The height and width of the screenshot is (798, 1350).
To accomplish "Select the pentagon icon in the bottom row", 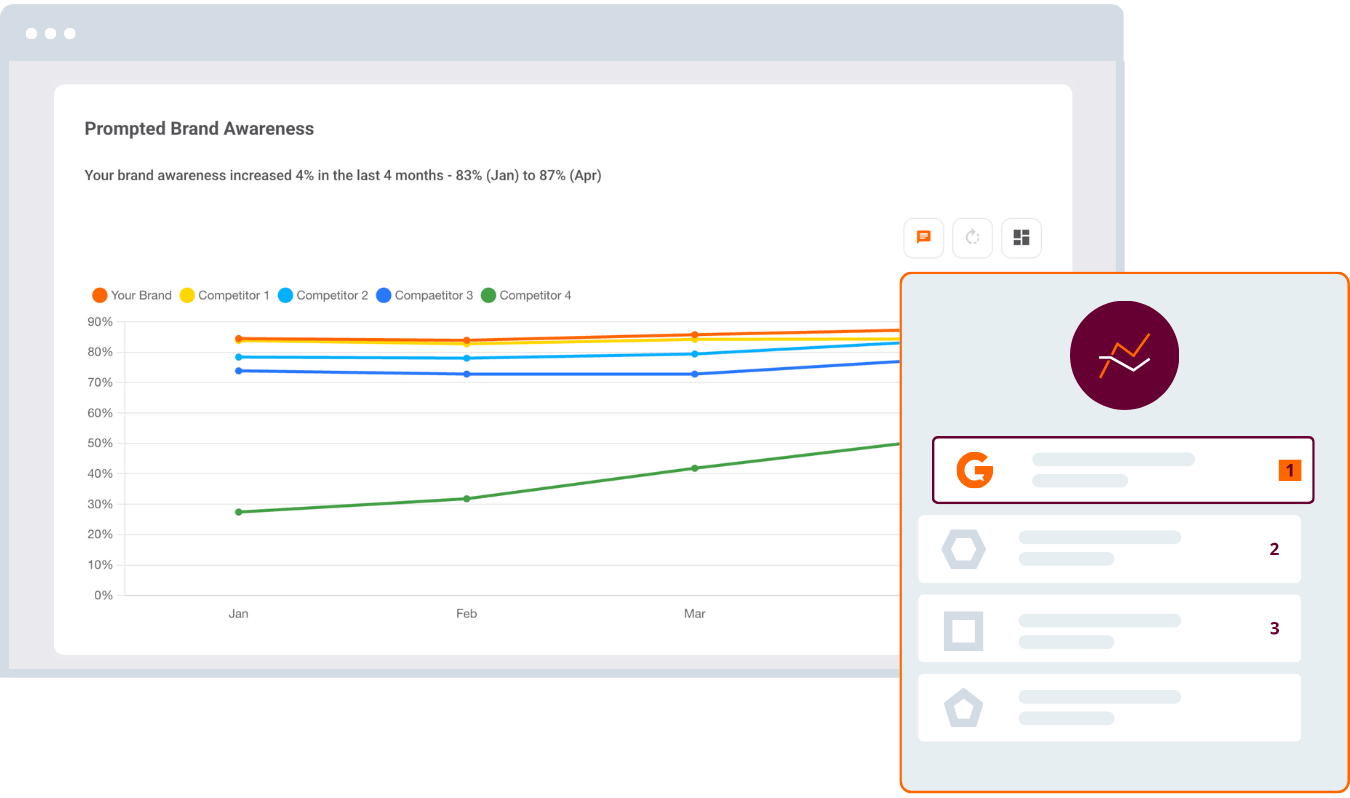I will (x=963, y=707).
